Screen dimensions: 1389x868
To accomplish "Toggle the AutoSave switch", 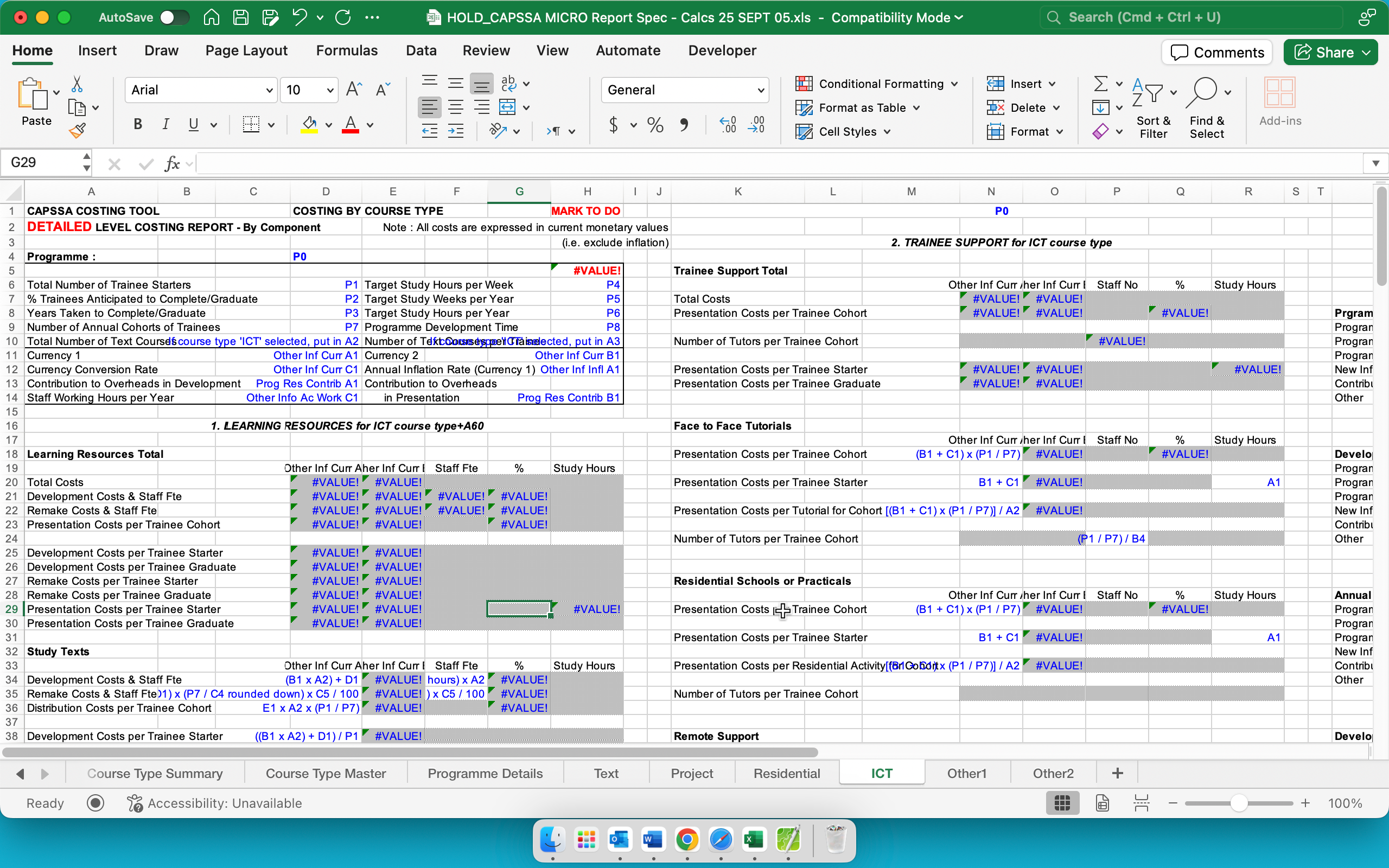I will coord(175,17).
